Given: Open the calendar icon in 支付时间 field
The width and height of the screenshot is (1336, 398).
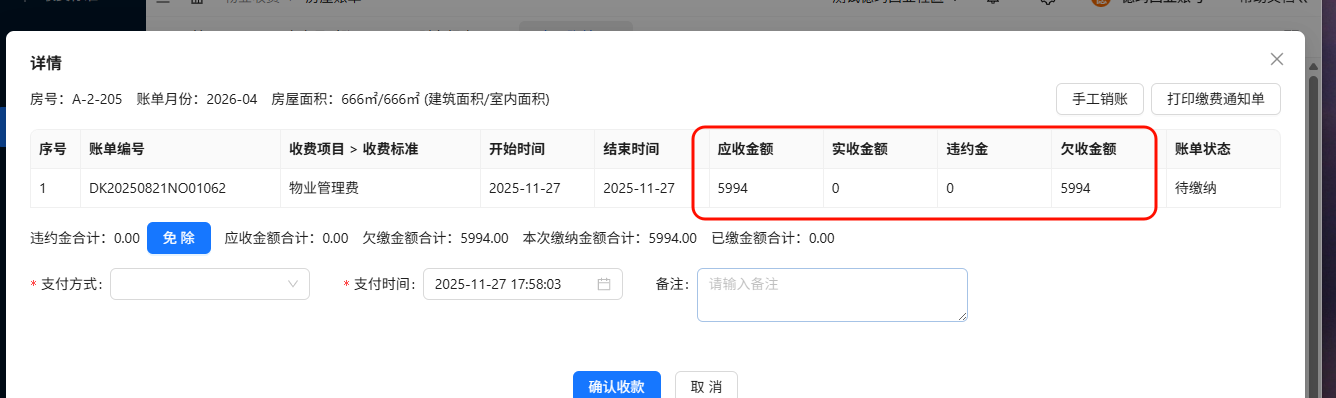Looking at the screenshot, I should pos(604,284).
